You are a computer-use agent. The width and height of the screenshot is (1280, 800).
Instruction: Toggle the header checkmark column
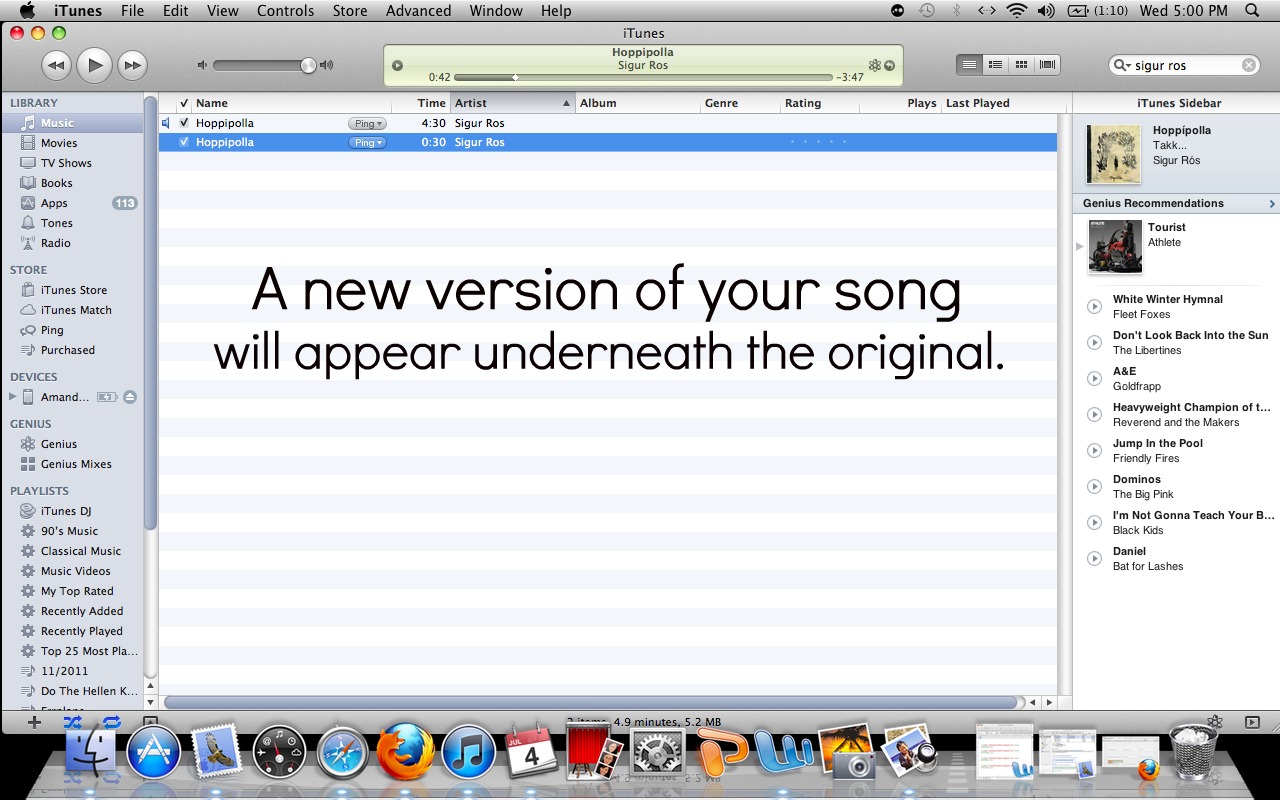coord(184,103)
